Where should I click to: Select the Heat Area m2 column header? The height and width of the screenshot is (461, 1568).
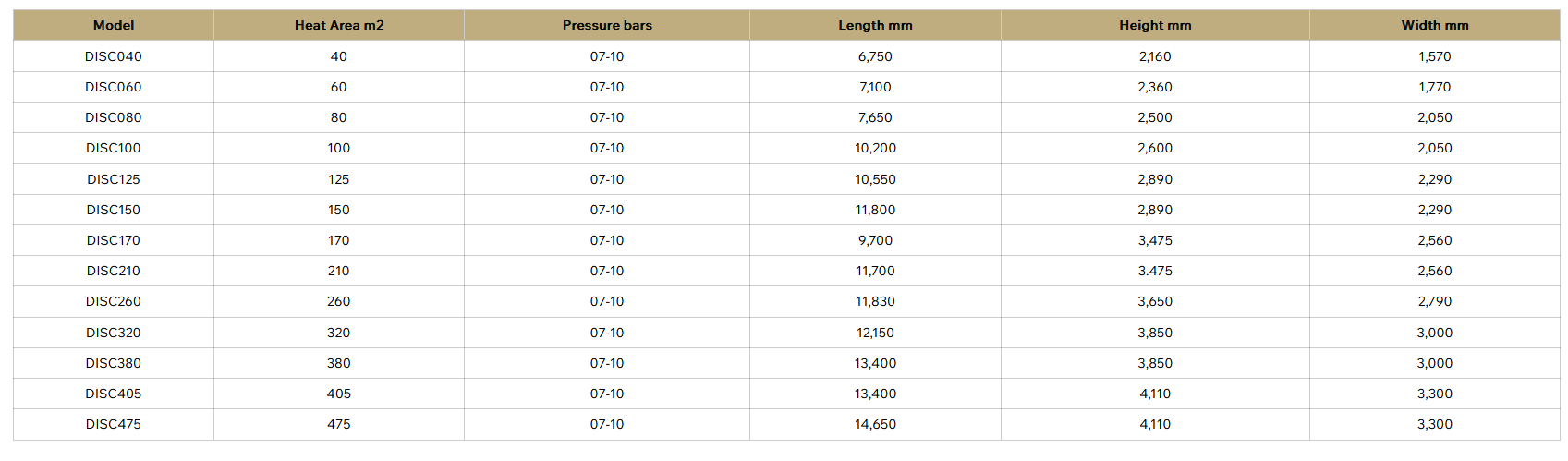(x=339, y=25)
